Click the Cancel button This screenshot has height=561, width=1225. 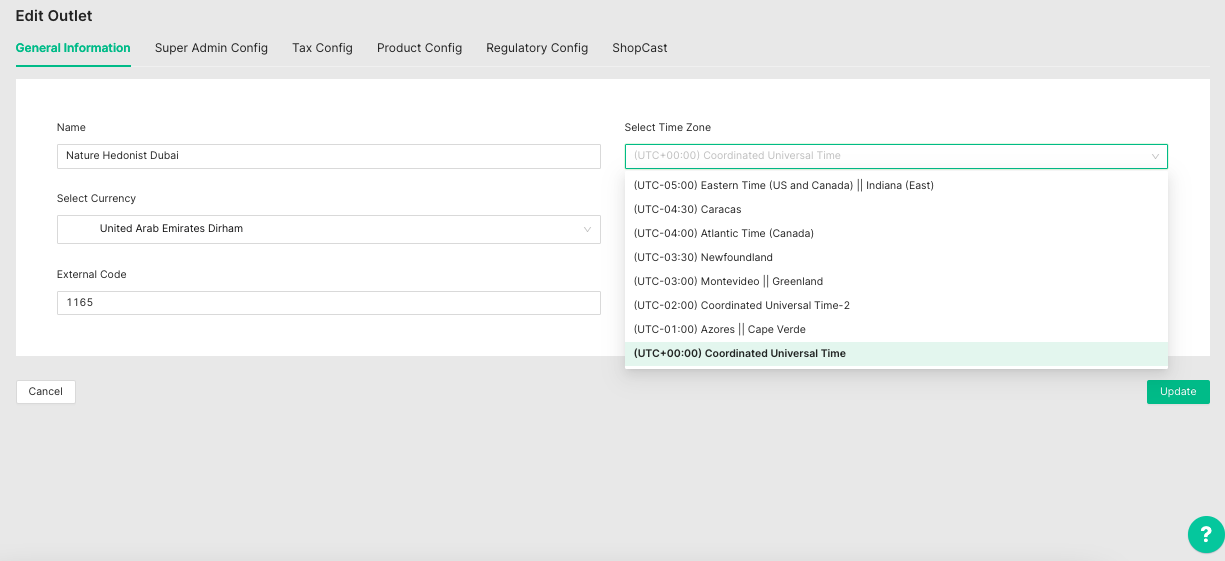click(46, 392)
